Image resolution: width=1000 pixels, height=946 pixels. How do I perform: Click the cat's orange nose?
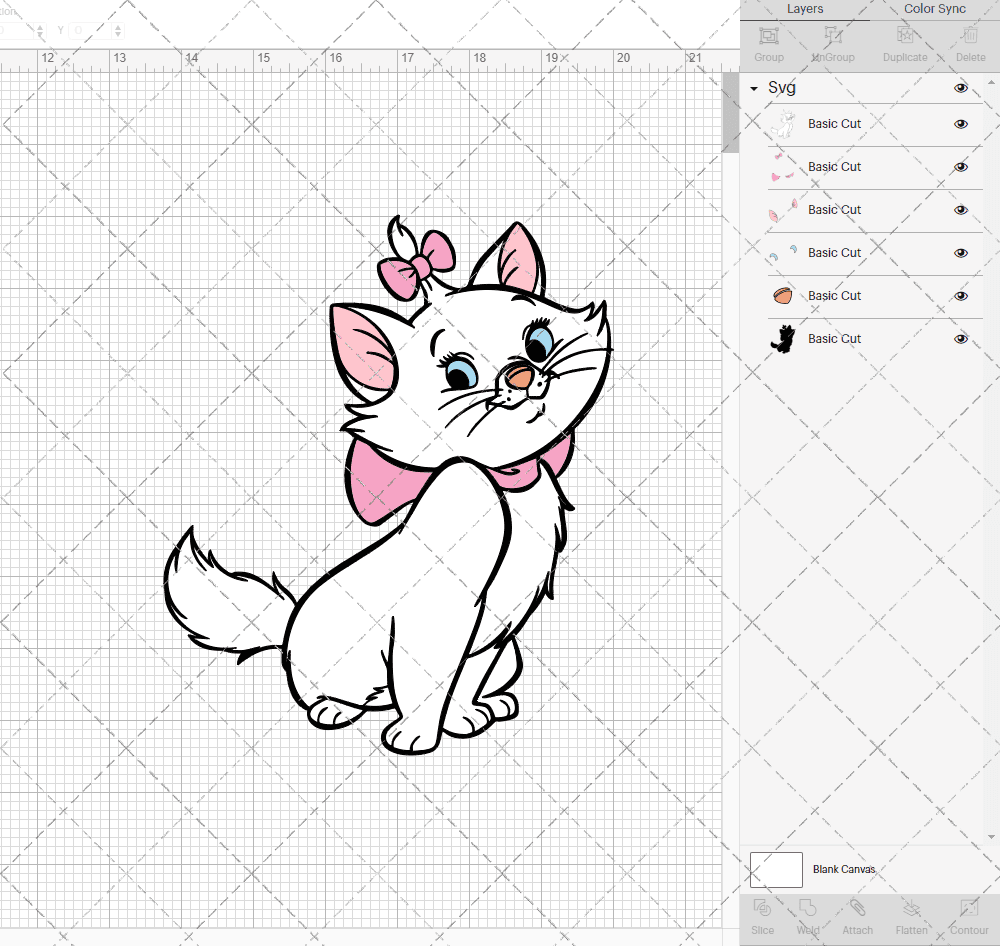point(519,377)
